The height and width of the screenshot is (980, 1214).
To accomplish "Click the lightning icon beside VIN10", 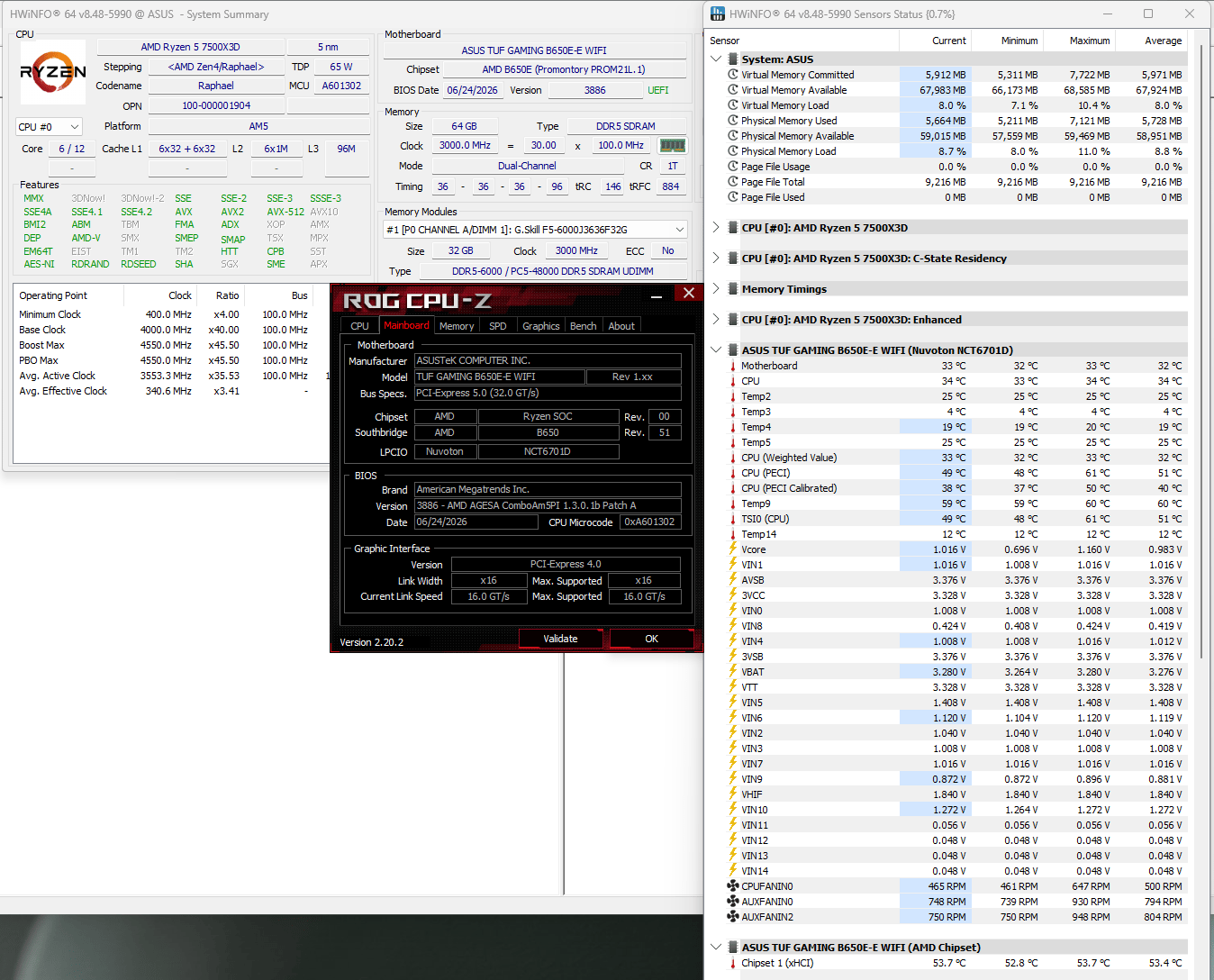I will pos(733,809).
